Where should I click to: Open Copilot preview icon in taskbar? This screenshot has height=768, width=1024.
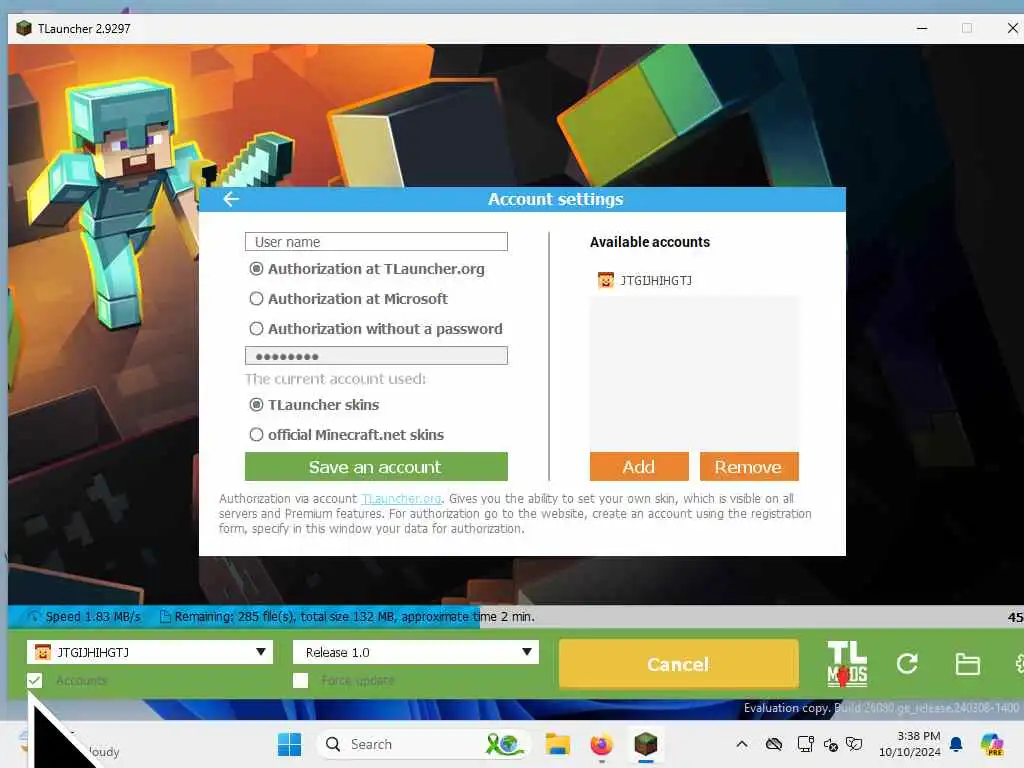pyautogui.click(x=992, y=744)
